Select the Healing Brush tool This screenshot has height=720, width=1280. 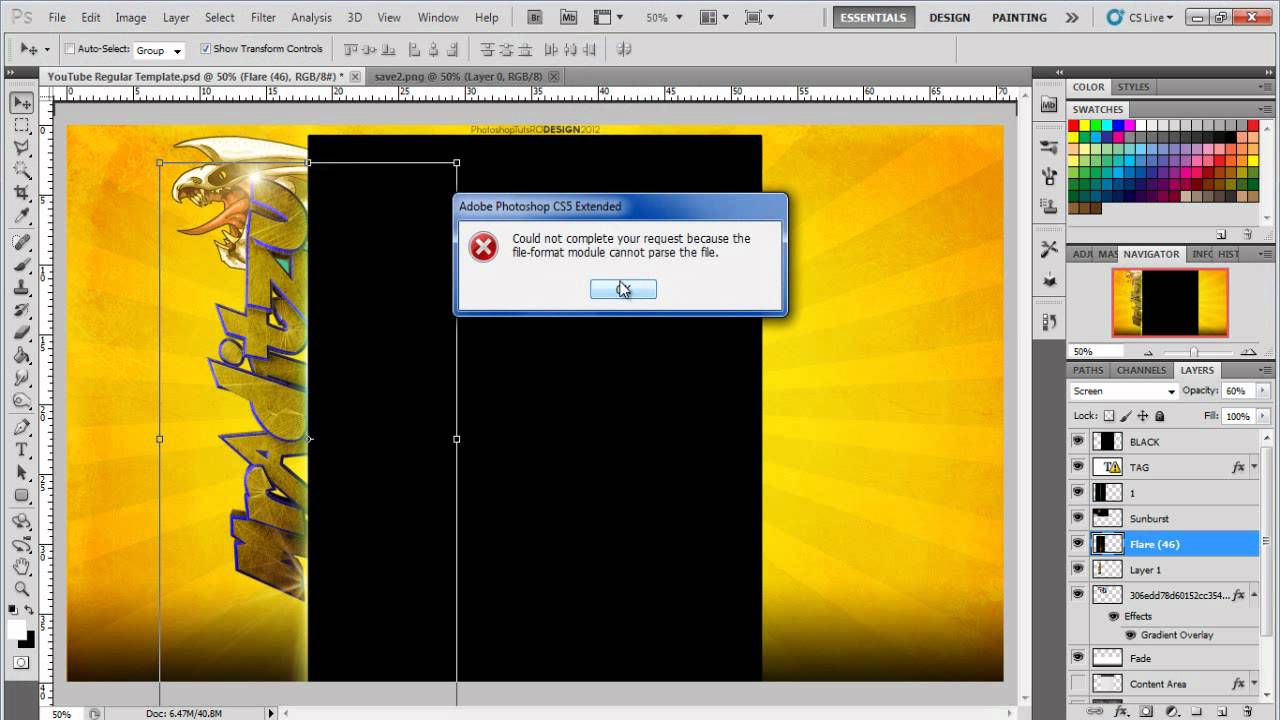[21, 243]
